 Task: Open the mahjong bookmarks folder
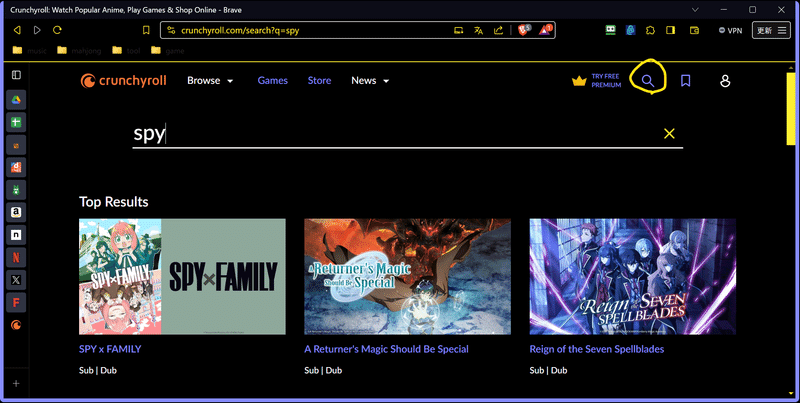[x=79, y=51]
